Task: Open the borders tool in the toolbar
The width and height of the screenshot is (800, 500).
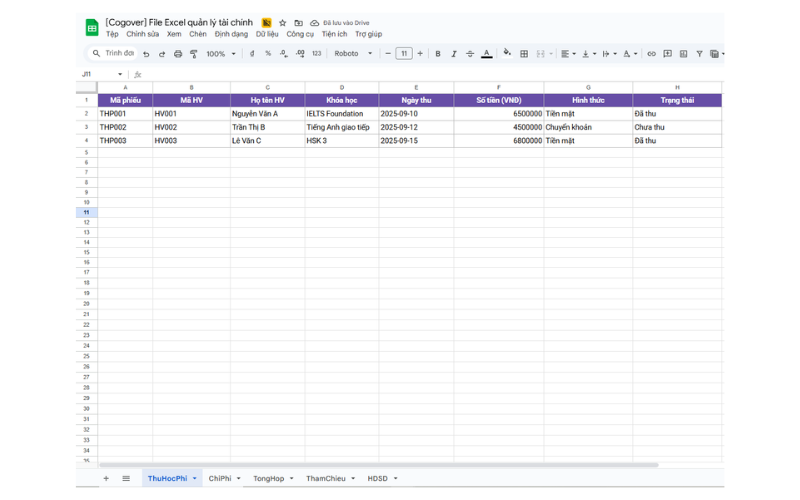Action: click(x=524, y=54)
